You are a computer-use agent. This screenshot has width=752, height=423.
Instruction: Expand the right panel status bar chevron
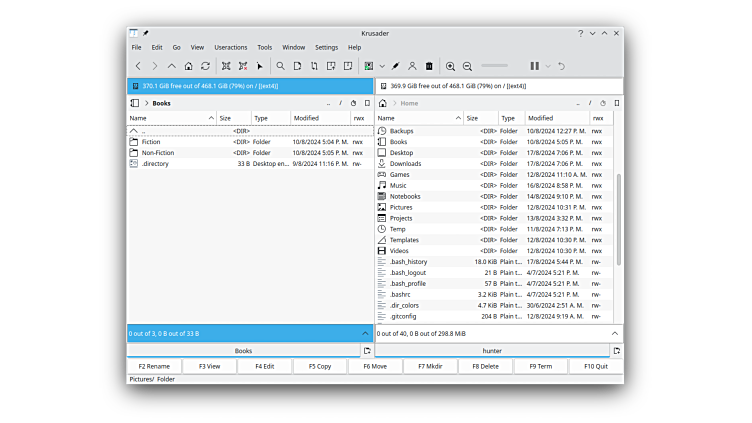click(615, 333)
